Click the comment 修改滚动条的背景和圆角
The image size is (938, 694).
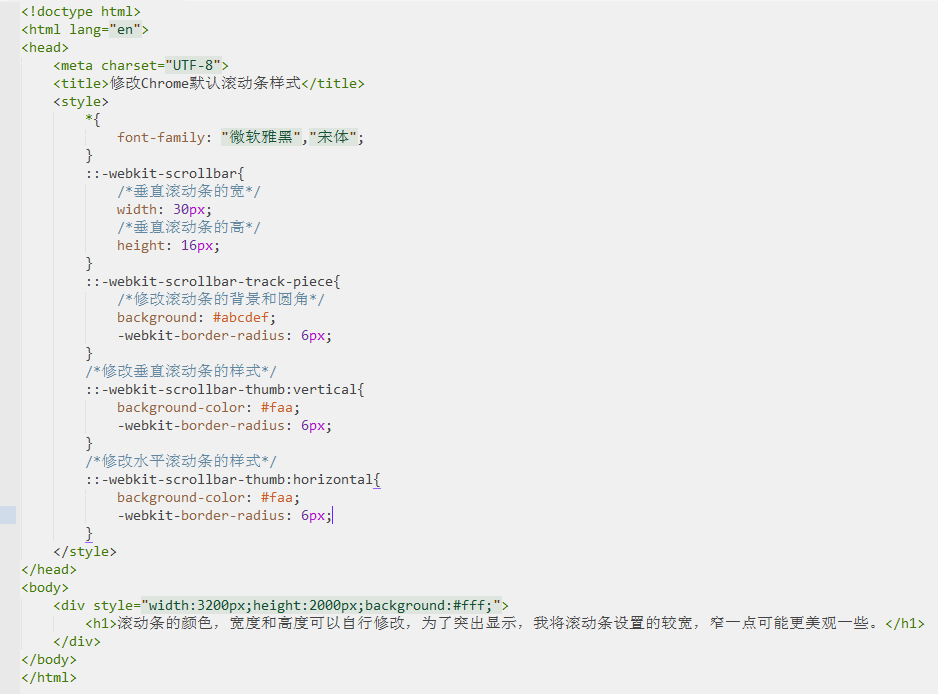point(221,299)
